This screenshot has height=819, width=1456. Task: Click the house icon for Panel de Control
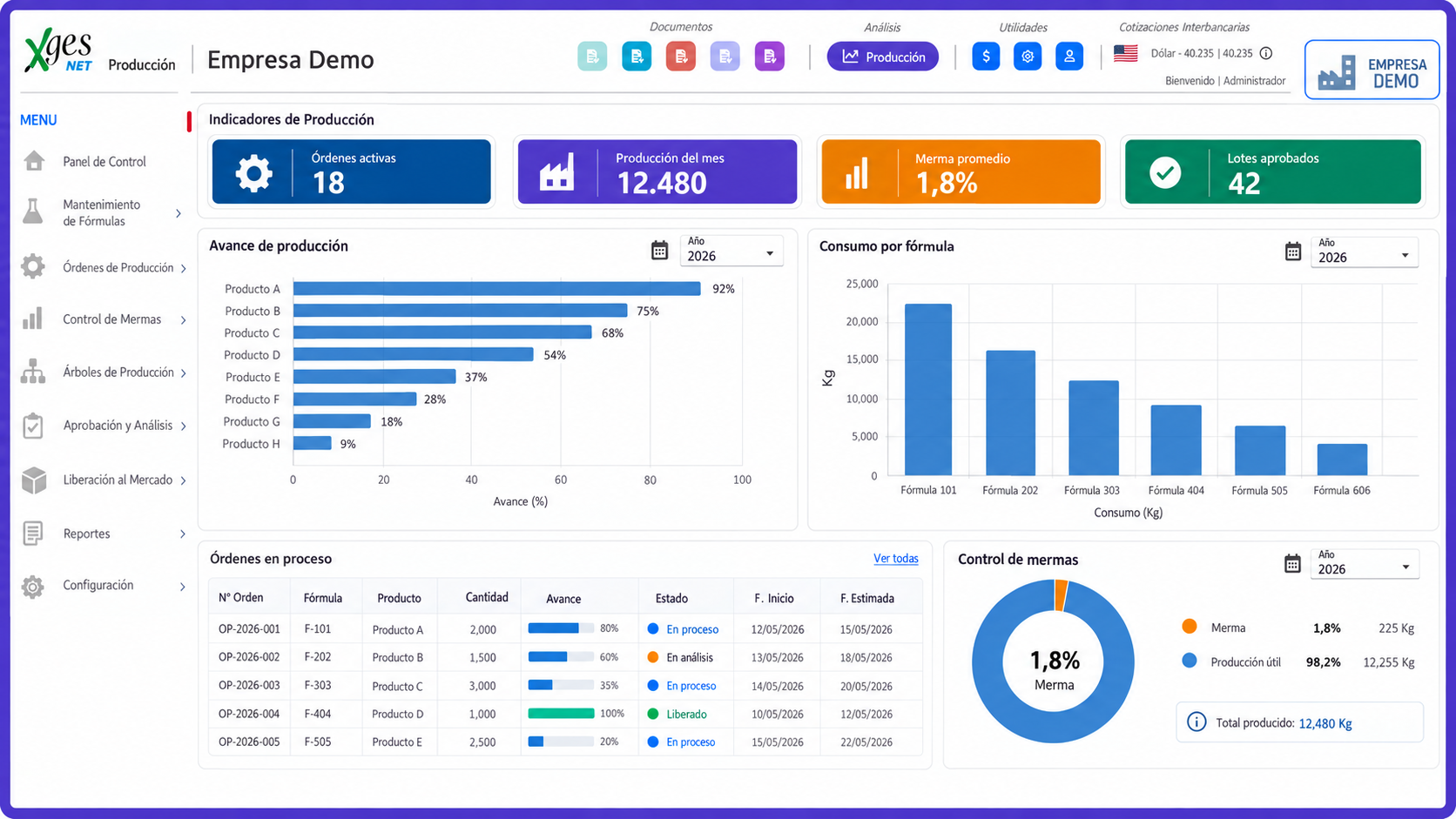34,161
